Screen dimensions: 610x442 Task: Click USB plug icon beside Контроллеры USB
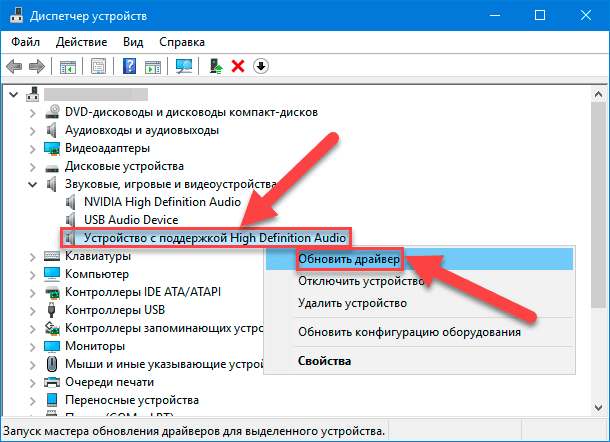51,310
